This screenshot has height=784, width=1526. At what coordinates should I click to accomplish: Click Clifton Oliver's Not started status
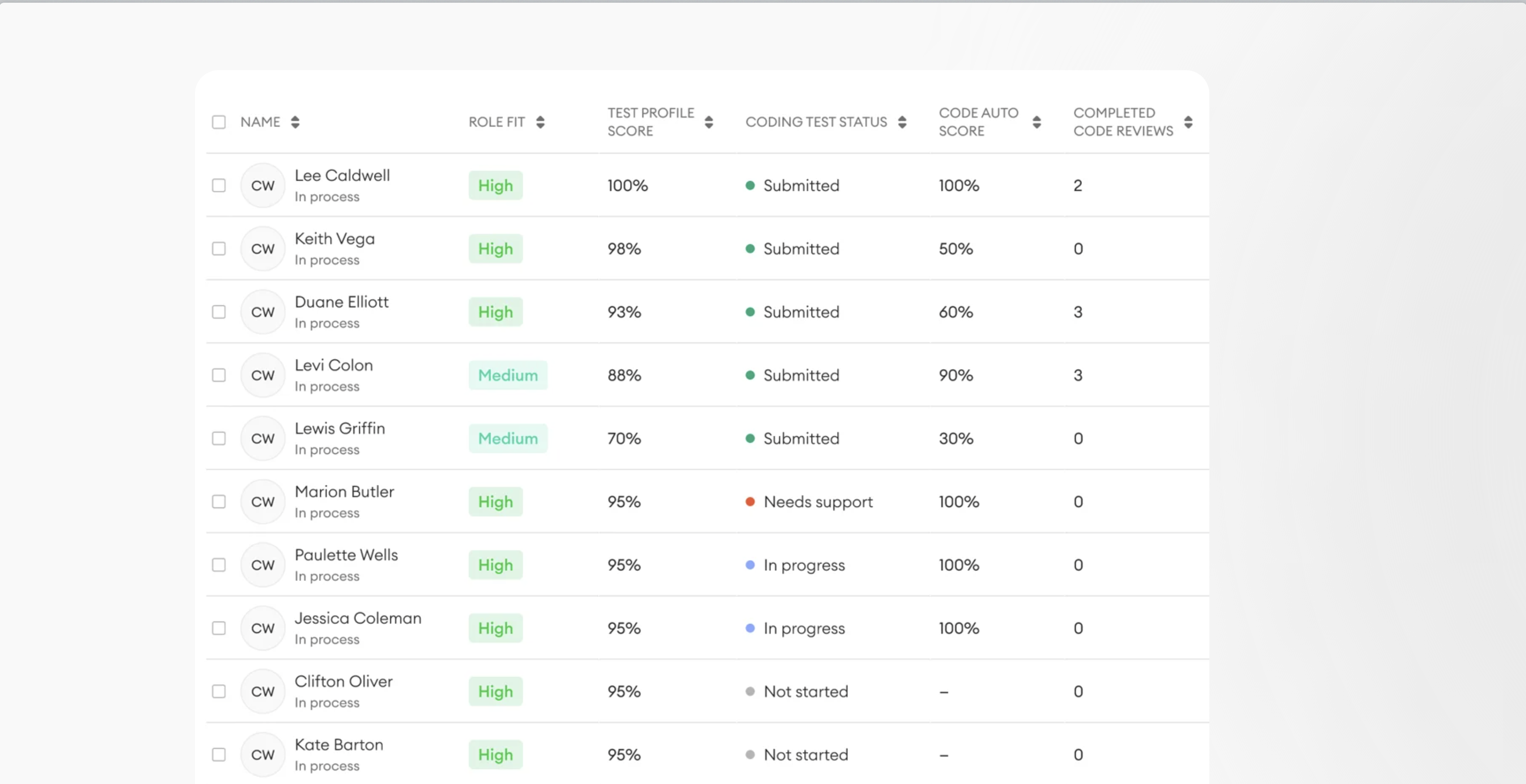click(x=797, y=691)
